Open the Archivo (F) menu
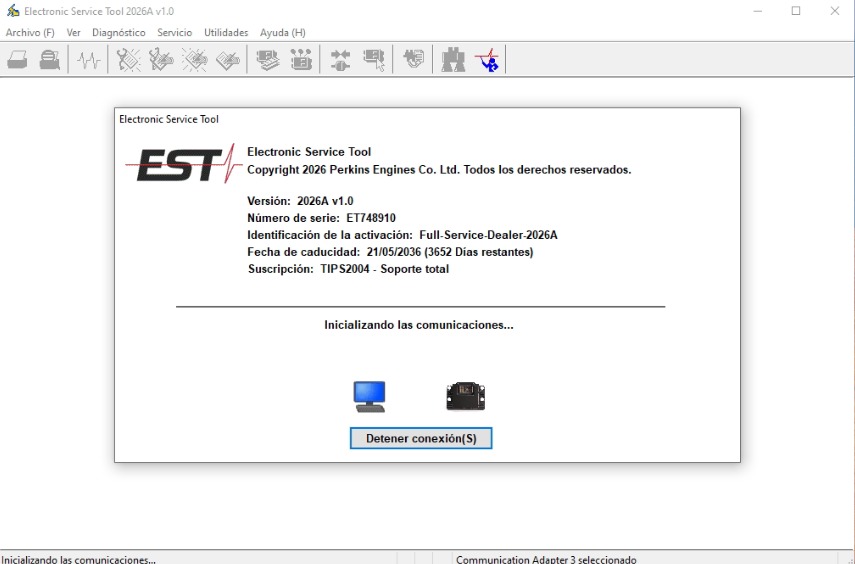 (x=30, y=33)
